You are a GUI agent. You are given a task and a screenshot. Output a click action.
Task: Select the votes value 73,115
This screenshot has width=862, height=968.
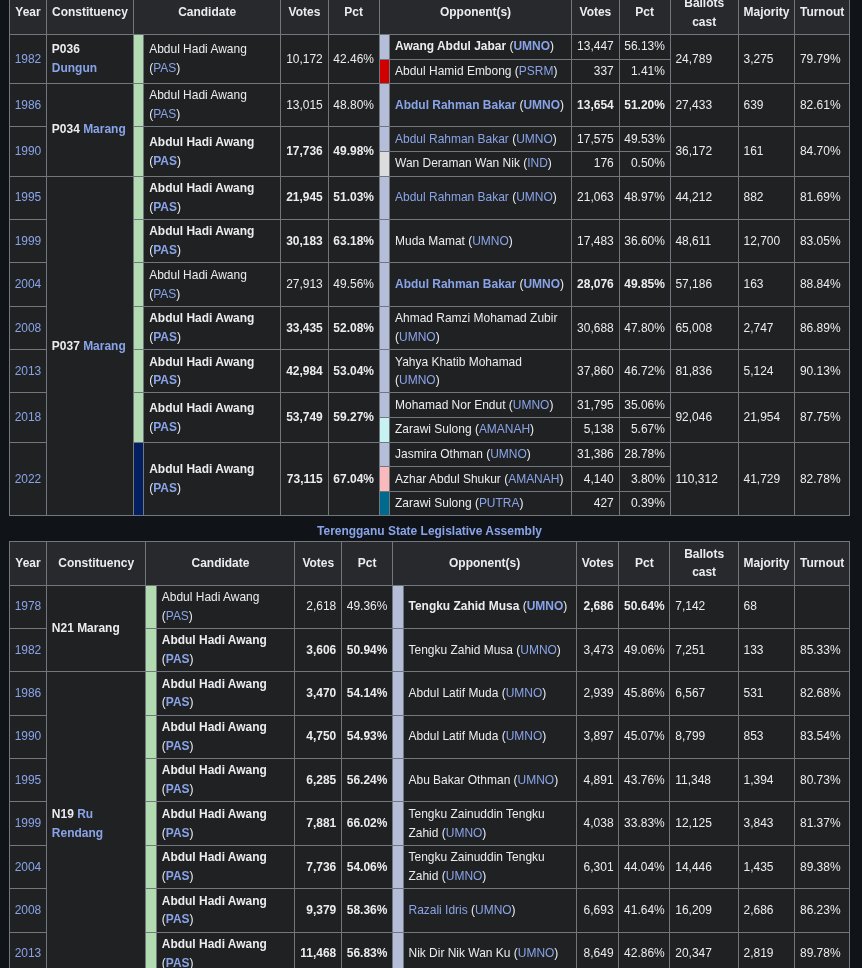point(304,478)
